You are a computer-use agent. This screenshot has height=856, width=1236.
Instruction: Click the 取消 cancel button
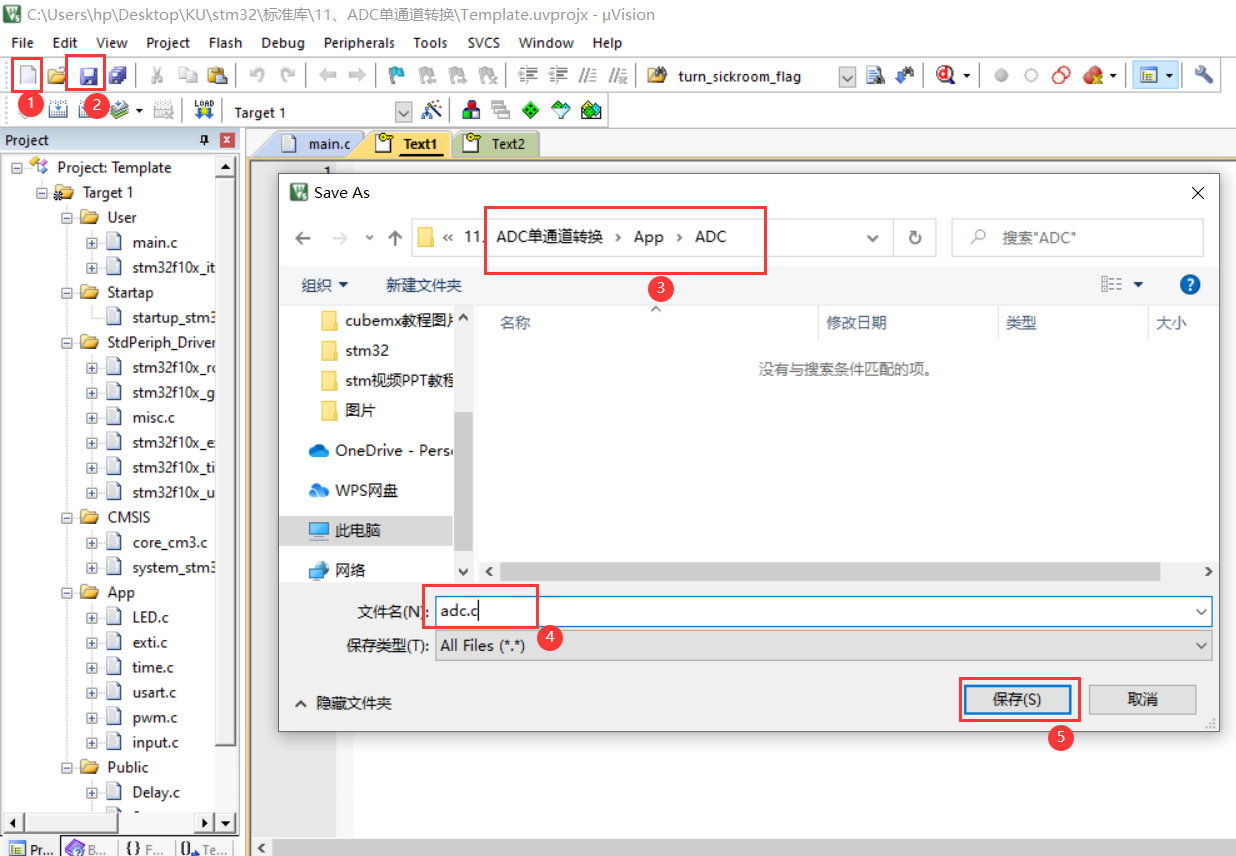[x=1142, y=700]
